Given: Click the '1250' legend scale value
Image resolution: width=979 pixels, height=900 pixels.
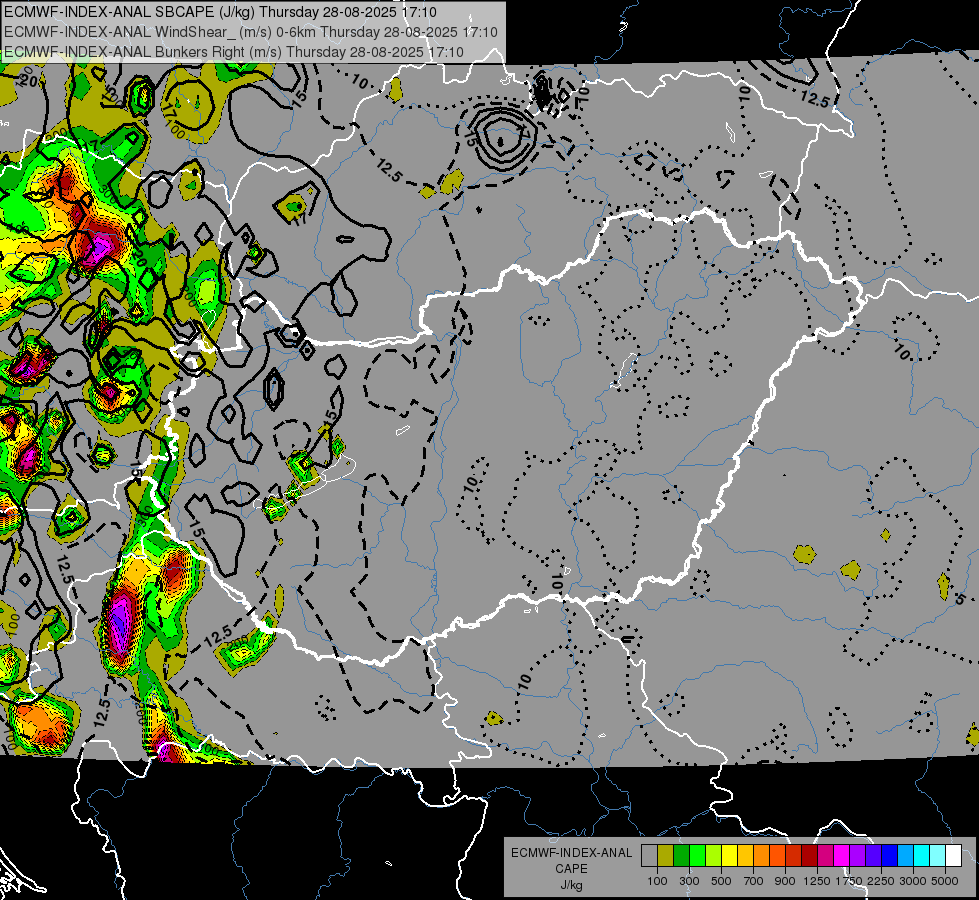Looking at the screenshot, I should tap(817, 881).
